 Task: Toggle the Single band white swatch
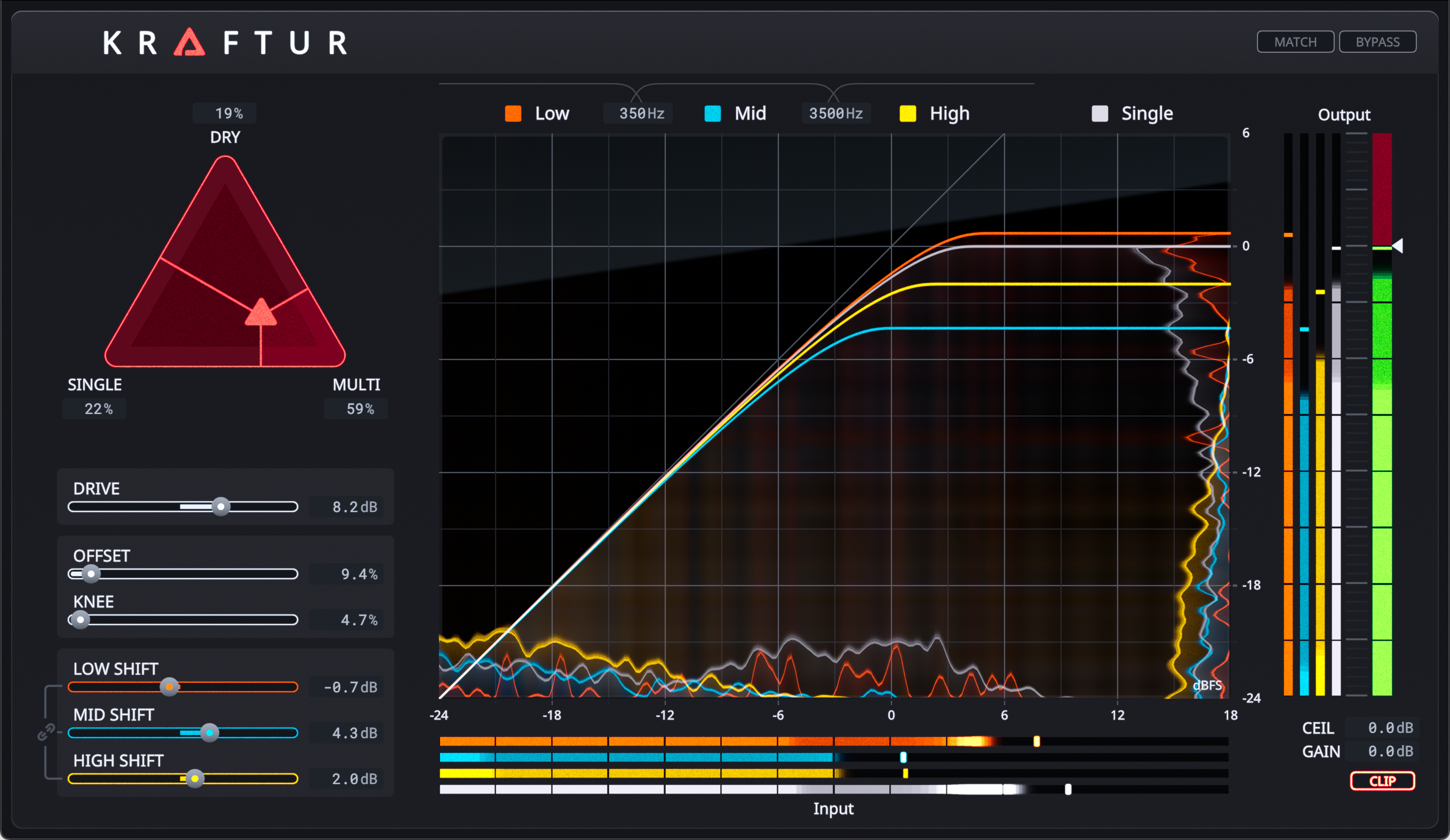[1100, 114]
